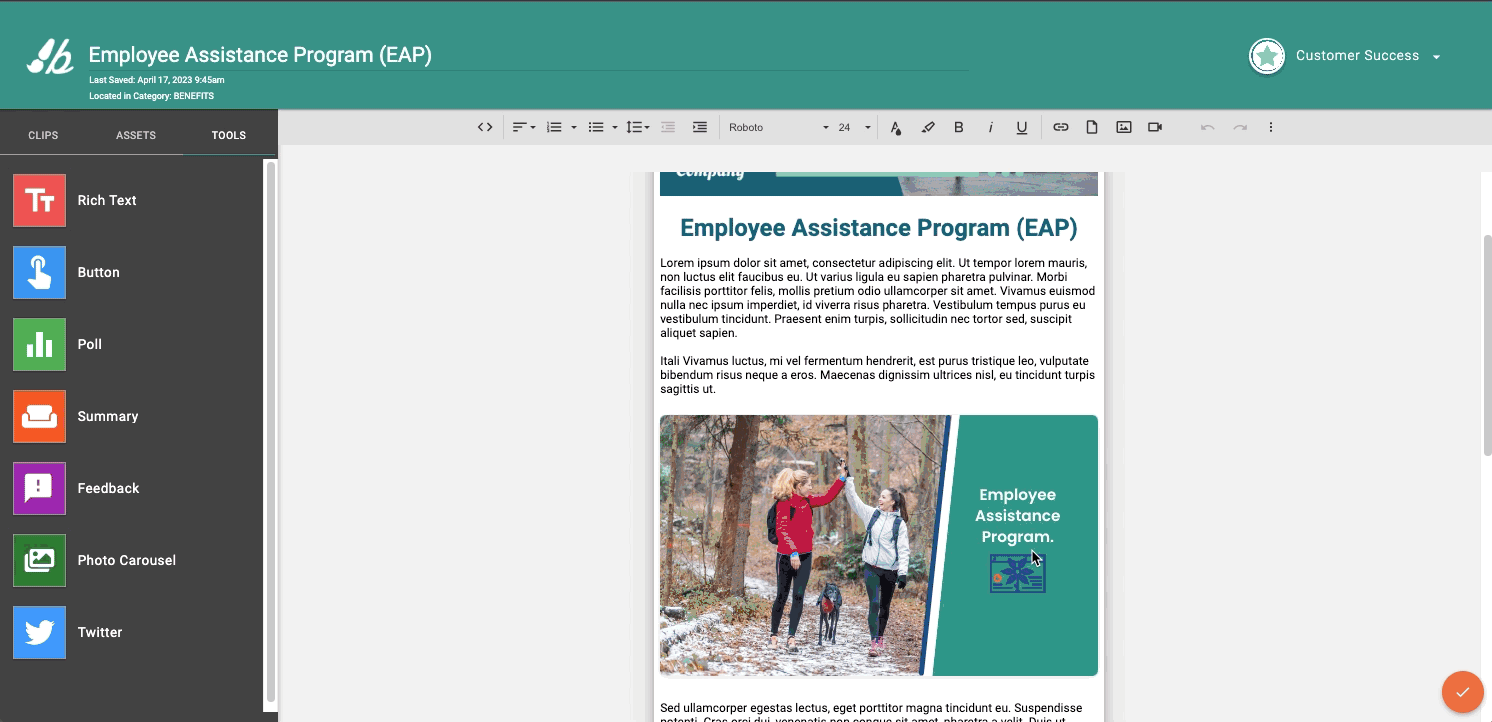1492x722 pixels.
Task: Click the Poll tool icon
Action: (39, 344)
